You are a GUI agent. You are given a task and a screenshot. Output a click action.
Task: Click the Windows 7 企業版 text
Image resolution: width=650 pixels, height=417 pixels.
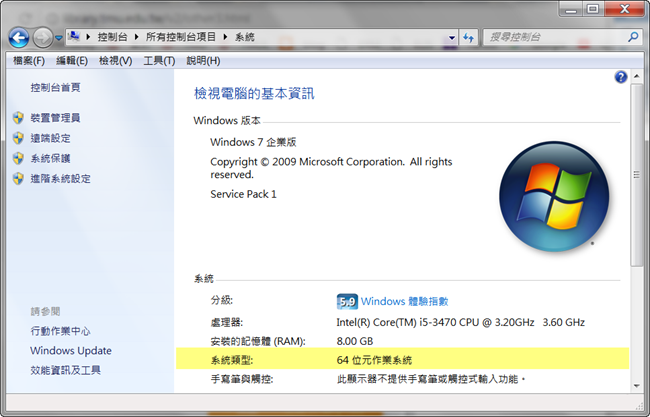[253, 142]
